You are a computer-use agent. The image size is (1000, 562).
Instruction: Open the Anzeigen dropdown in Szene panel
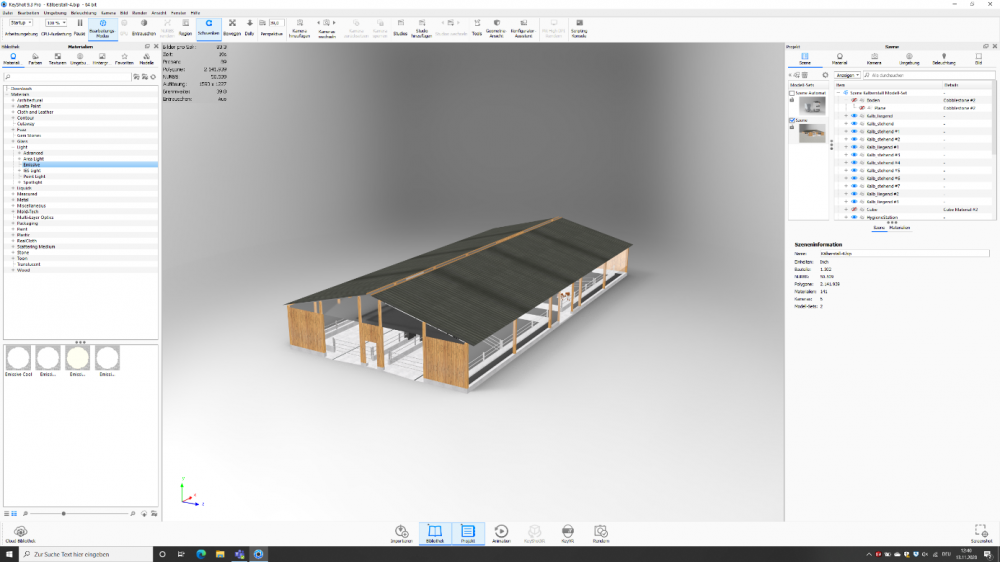tap(847, 75)
